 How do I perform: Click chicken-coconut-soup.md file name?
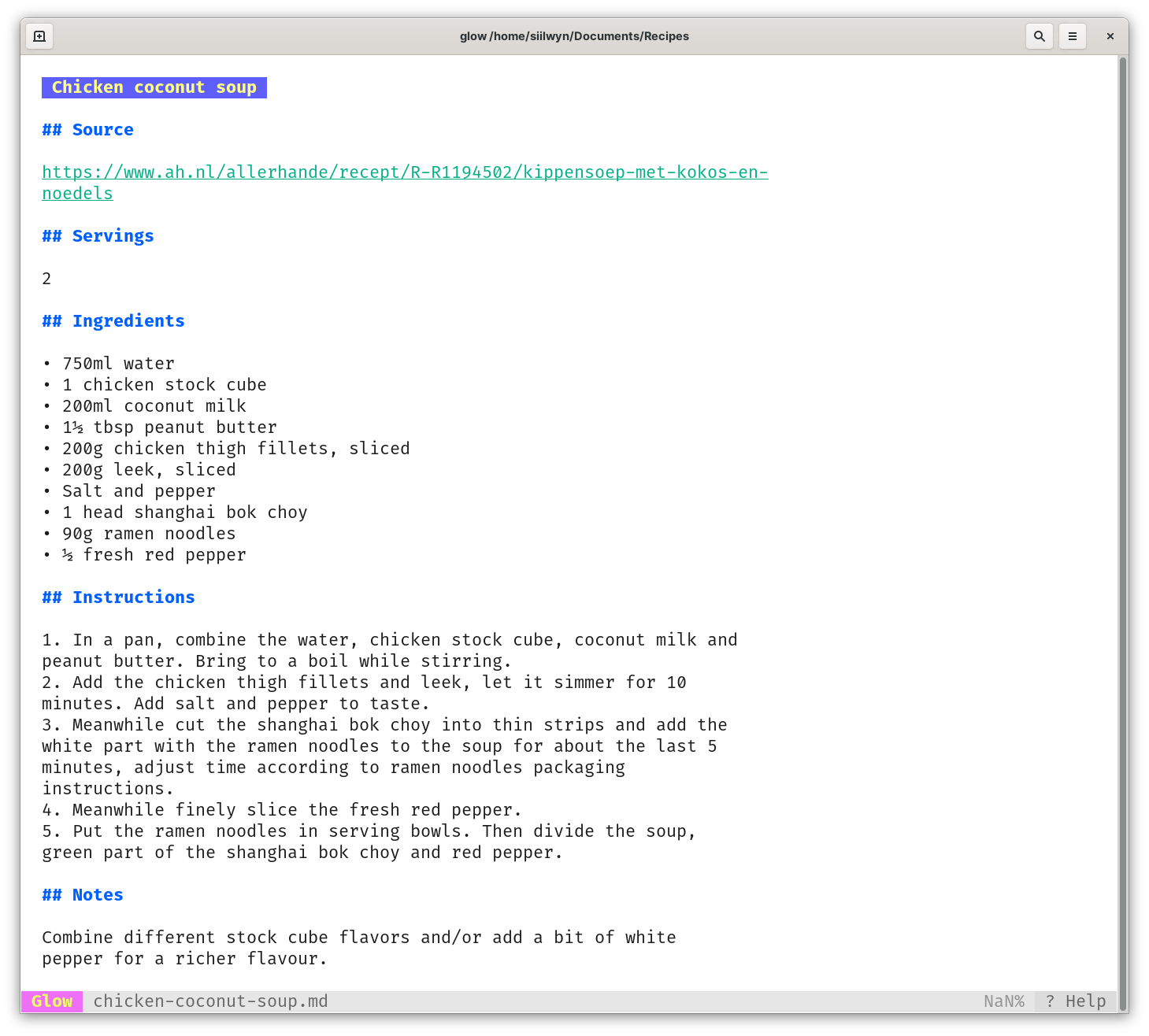pos(210,1001)
